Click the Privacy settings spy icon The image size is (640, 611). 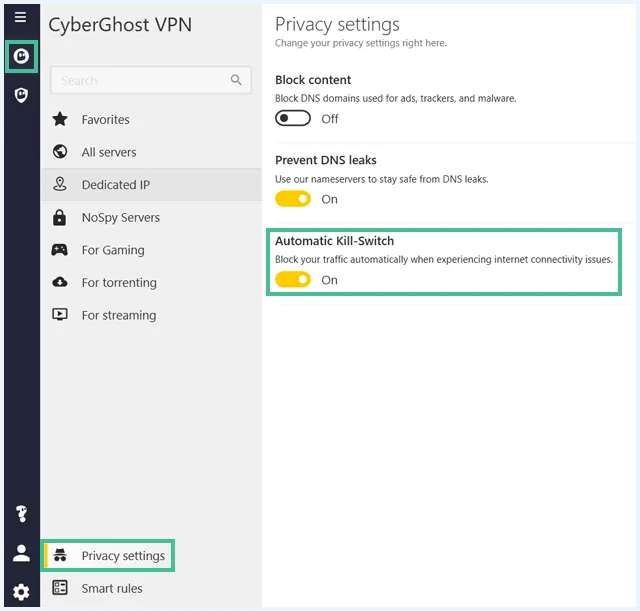pos(60,555)
